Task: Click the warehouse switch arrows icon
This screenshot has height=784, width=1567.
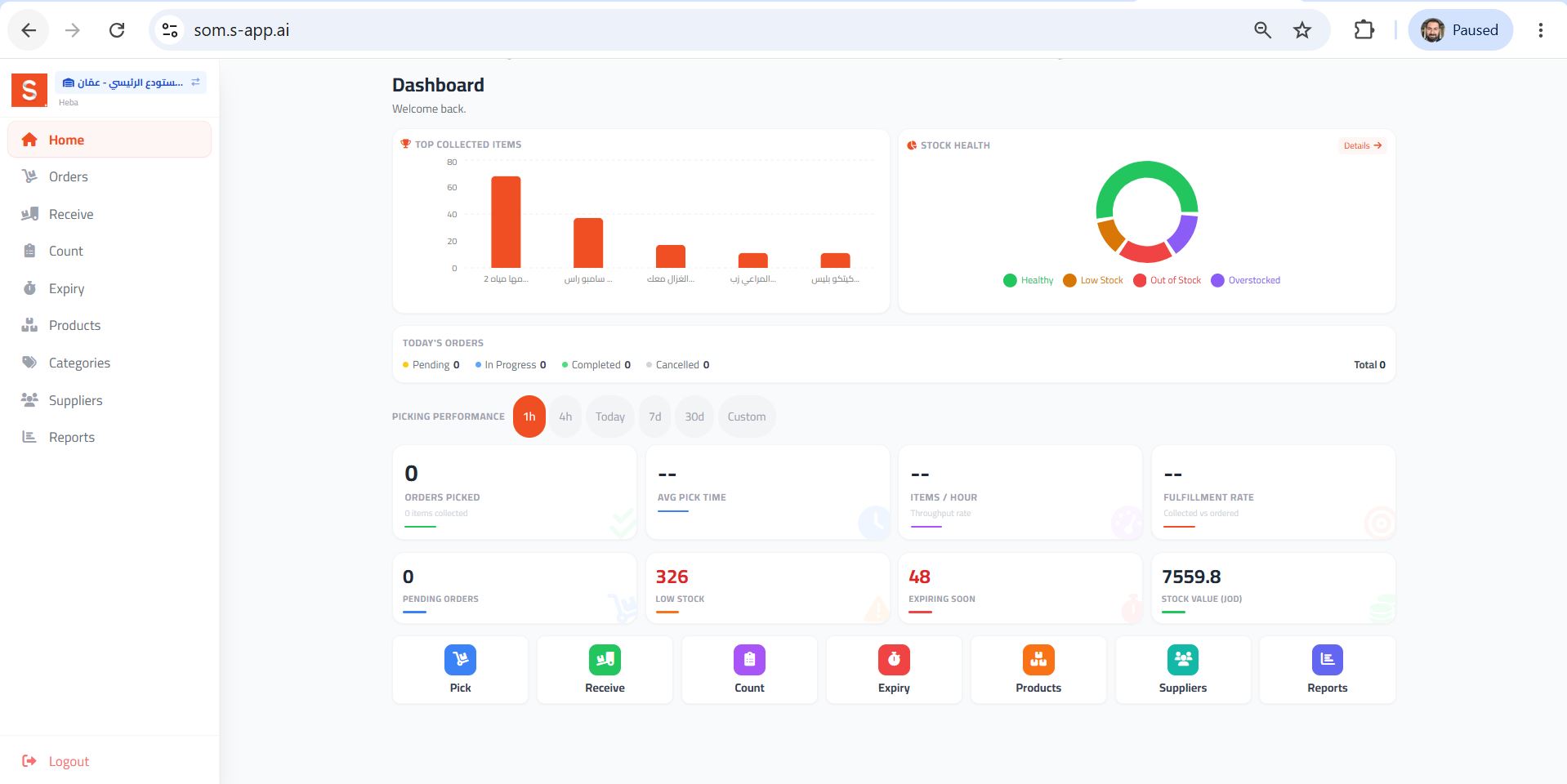Action: [x=195, y=82]
